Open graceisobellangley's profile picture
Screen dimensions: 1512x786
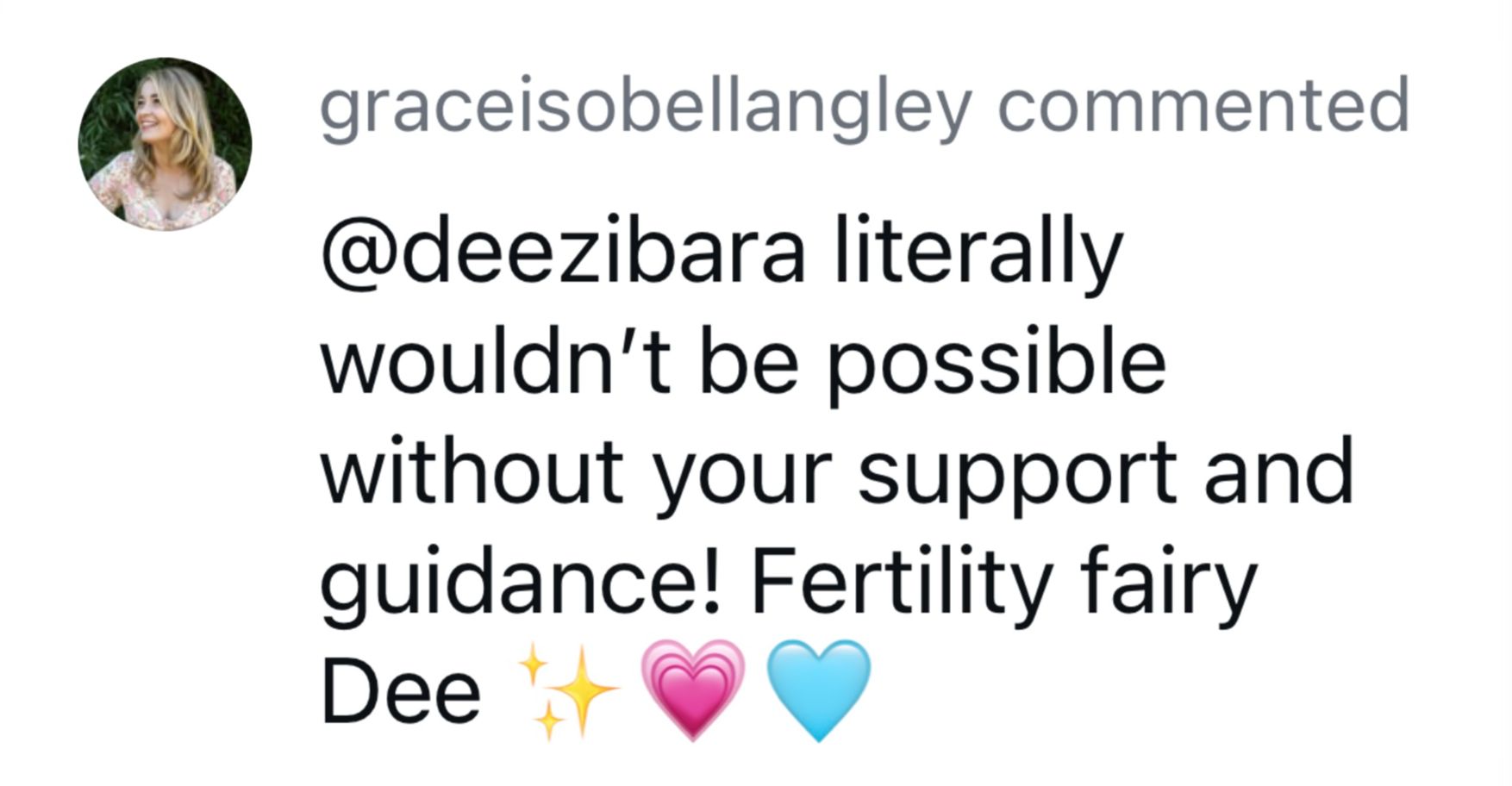point(165,144)
